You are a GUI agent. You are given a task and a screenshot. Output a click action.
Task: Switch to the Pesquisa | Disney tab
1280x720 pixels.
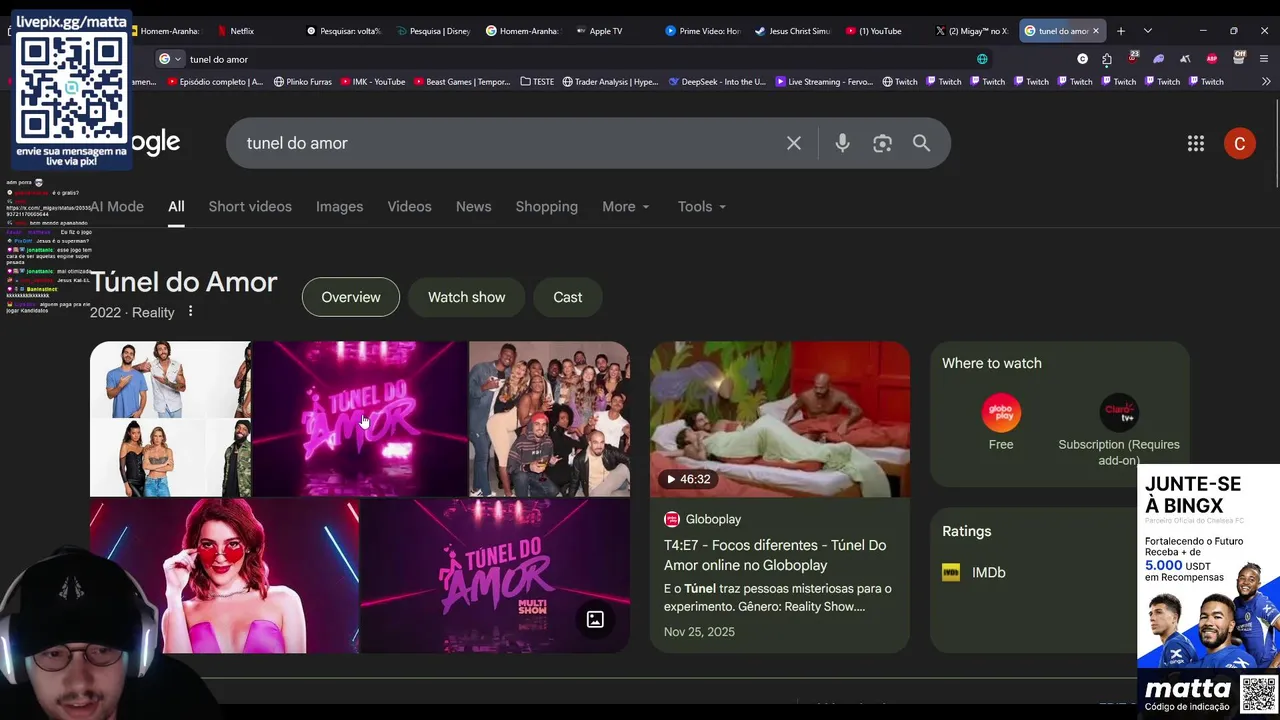pyautogui.click(x=433, y=31)
